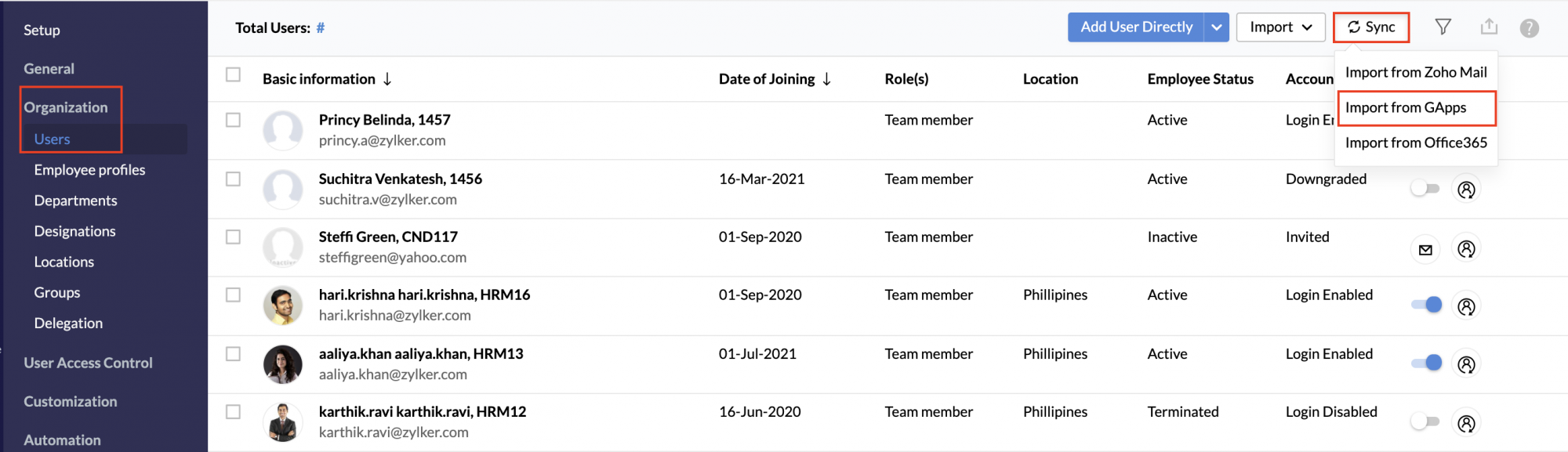1568x452 pixels.
Task: Open aaliya.khan profile photo thumbnail
Action: (283, 364)
